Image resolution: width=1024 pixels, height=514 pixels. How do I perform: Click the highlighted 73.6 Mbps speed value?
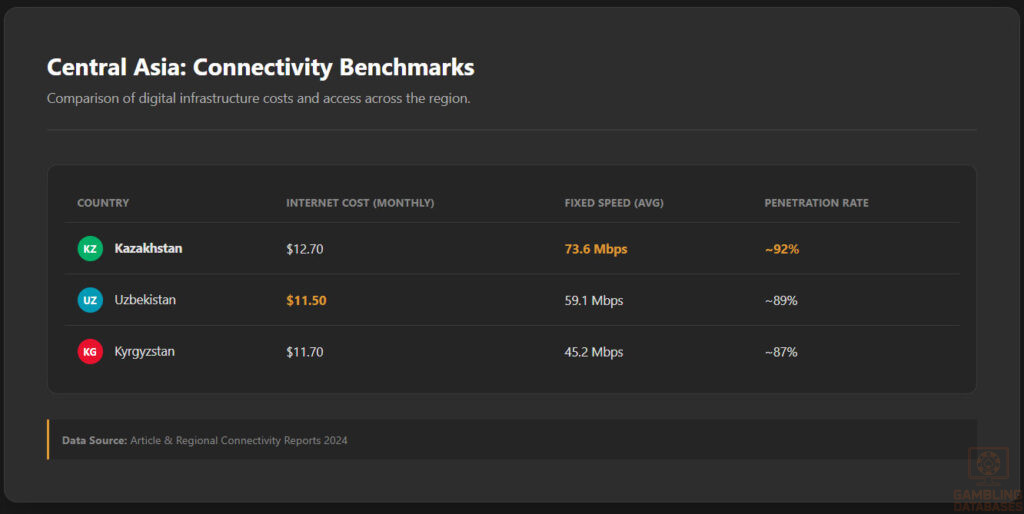(x=596, y=249)
